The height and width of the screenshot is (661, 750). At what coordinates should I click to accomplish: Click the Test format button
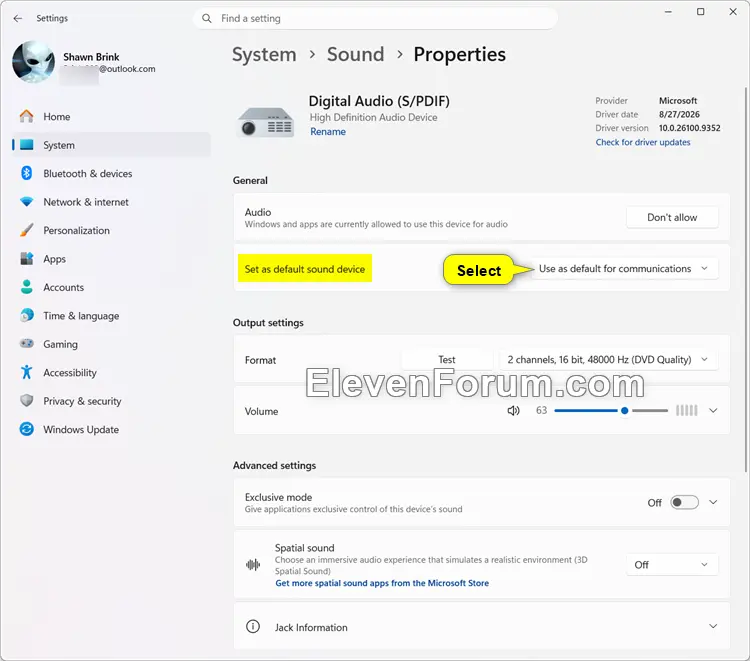point(447,360)
